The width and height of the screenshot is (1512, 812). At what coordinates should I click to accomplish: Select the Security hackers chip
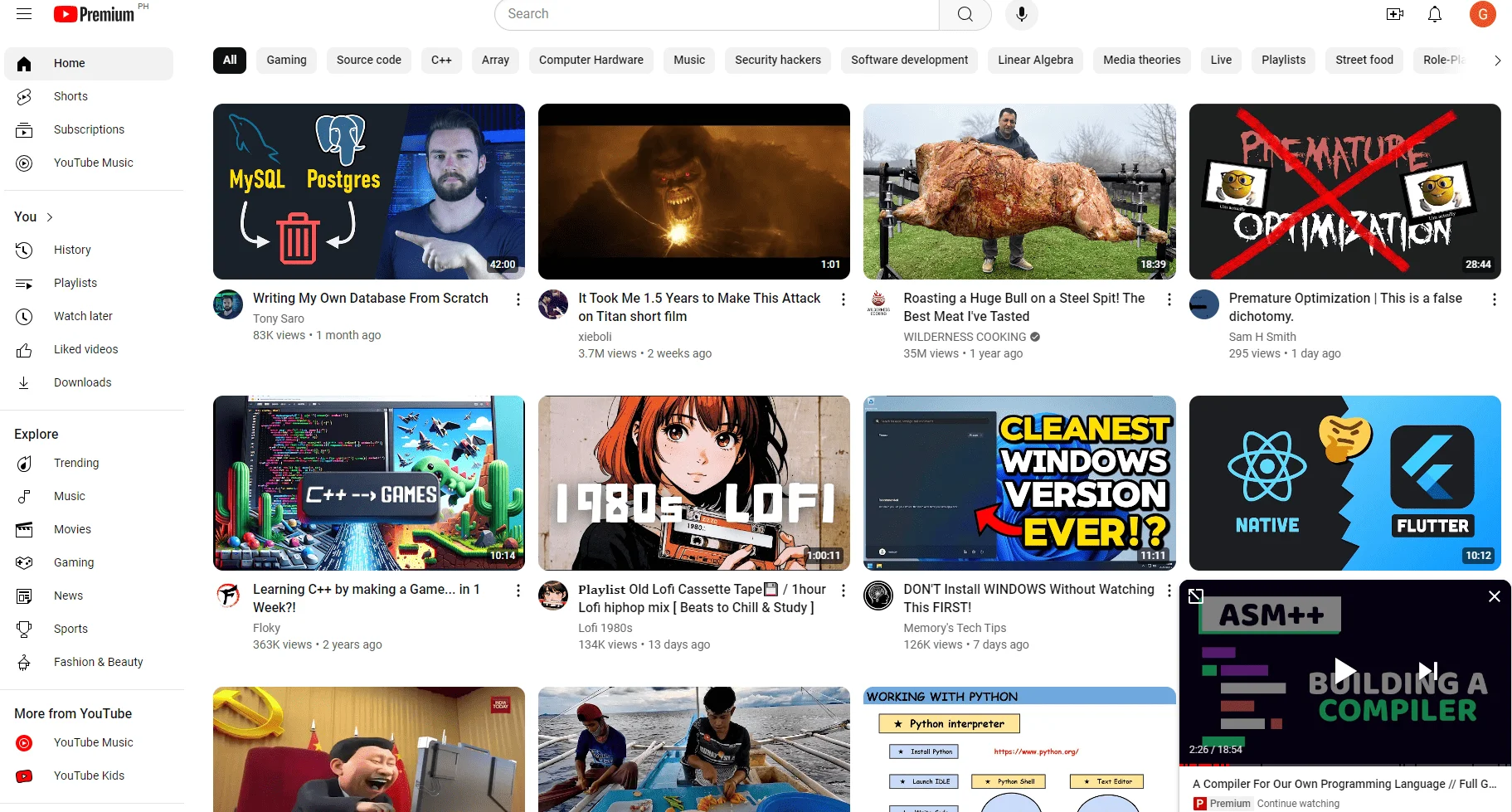(x=778, y=60)
